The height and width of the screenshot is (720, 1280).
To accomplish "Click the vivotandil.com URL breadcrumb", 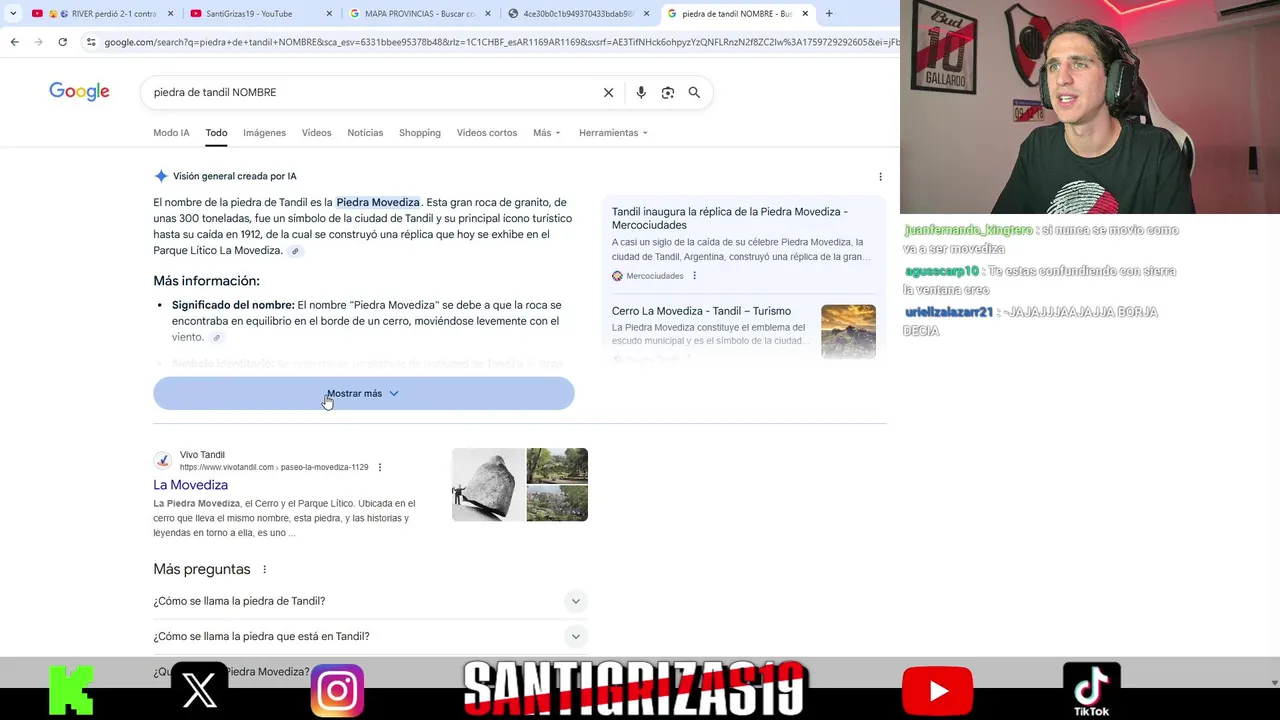I will (x=274, y=467).
